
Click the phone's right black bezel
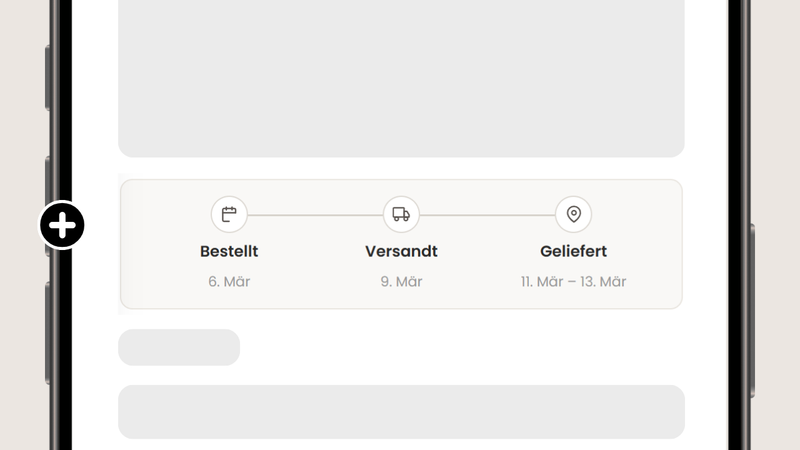[739, 120]
